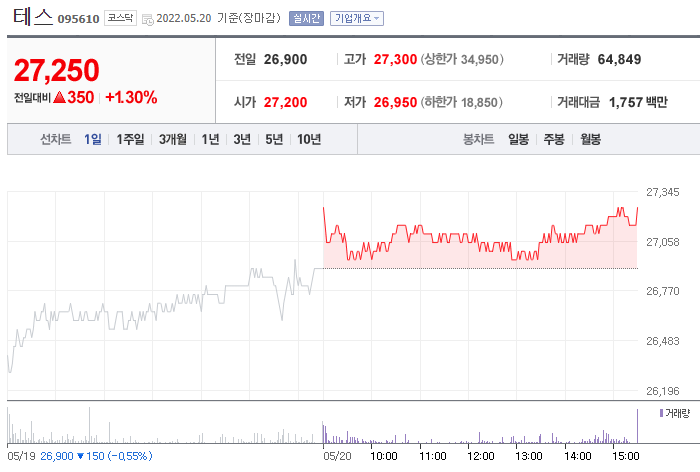Click the 05/19 date label on time axis
Screen dimensions: 700x472
point(21,456)
